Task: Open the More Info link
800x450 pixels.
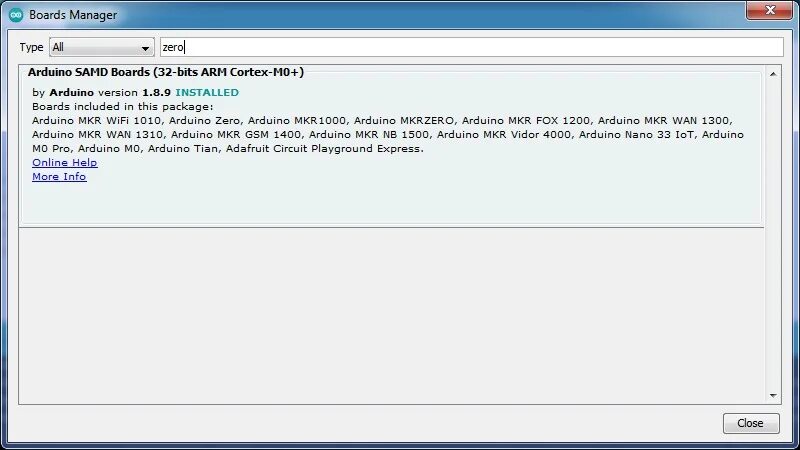Action: pos(59,177)
